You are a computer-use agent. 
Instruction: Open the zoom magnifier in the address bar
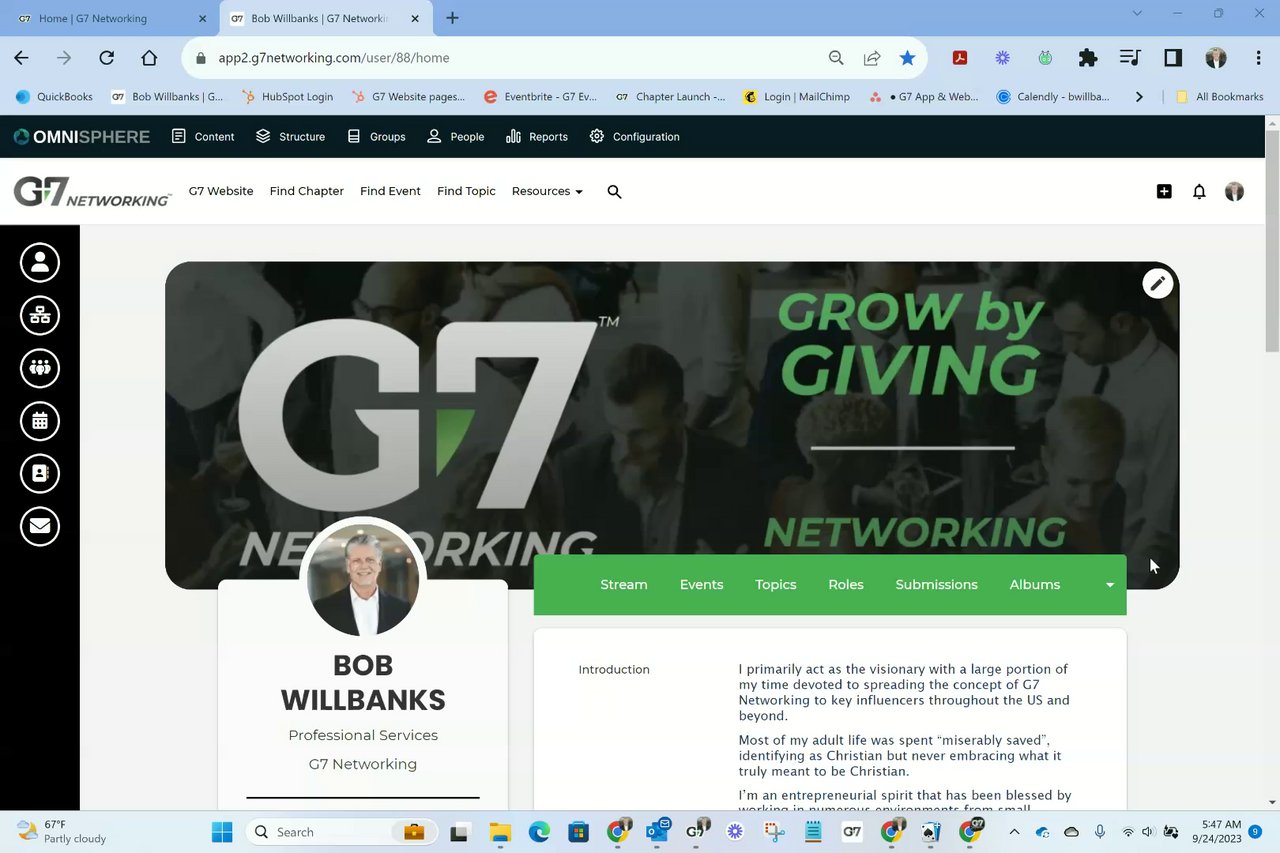tap(836, 58)
